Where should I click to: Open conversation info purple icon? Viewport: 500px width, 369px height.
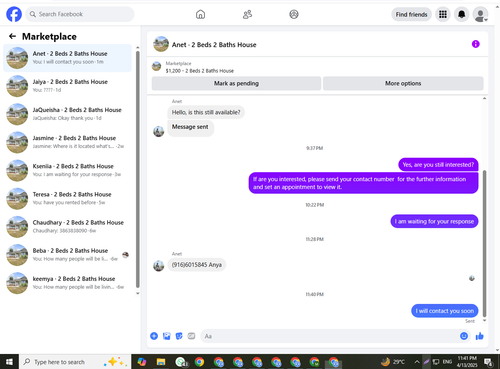click(x=476, y=44)
